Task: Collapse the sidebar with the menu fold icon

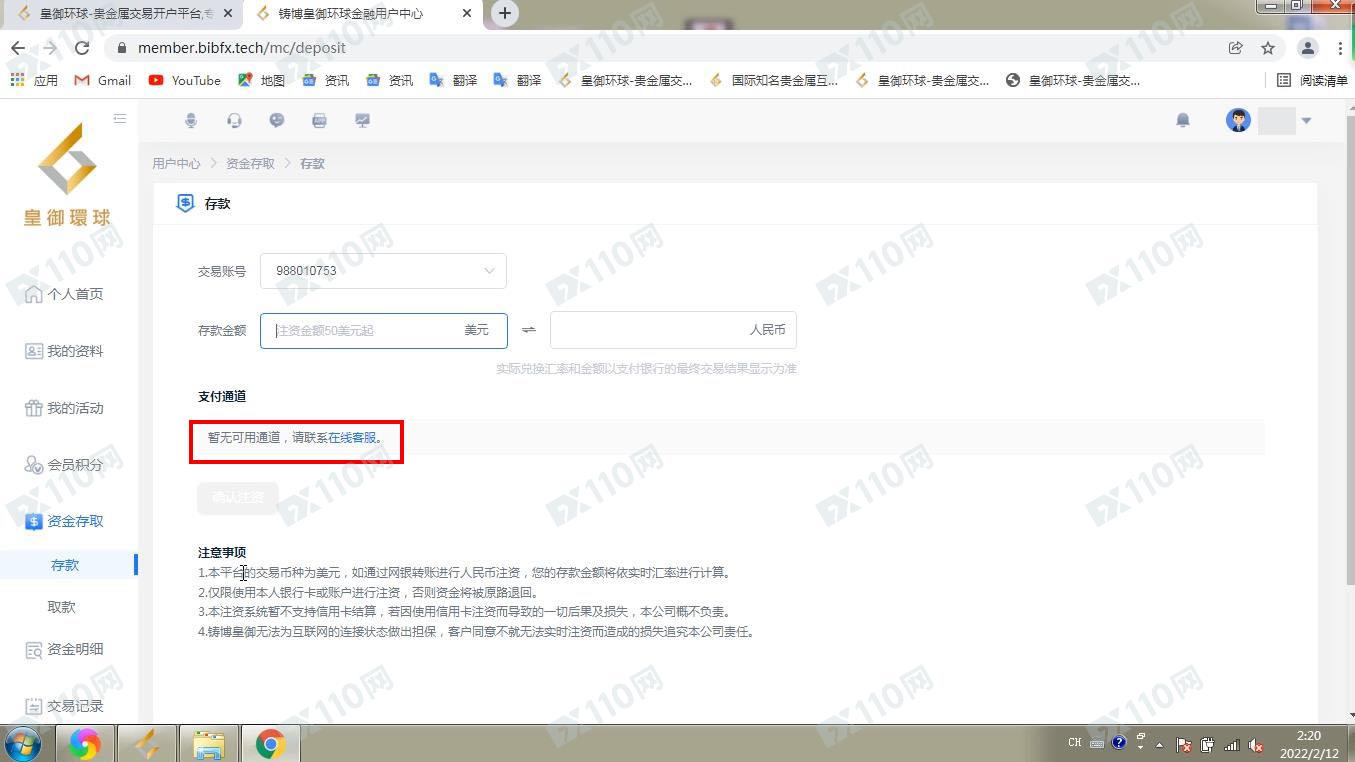Action: [120, 118]
